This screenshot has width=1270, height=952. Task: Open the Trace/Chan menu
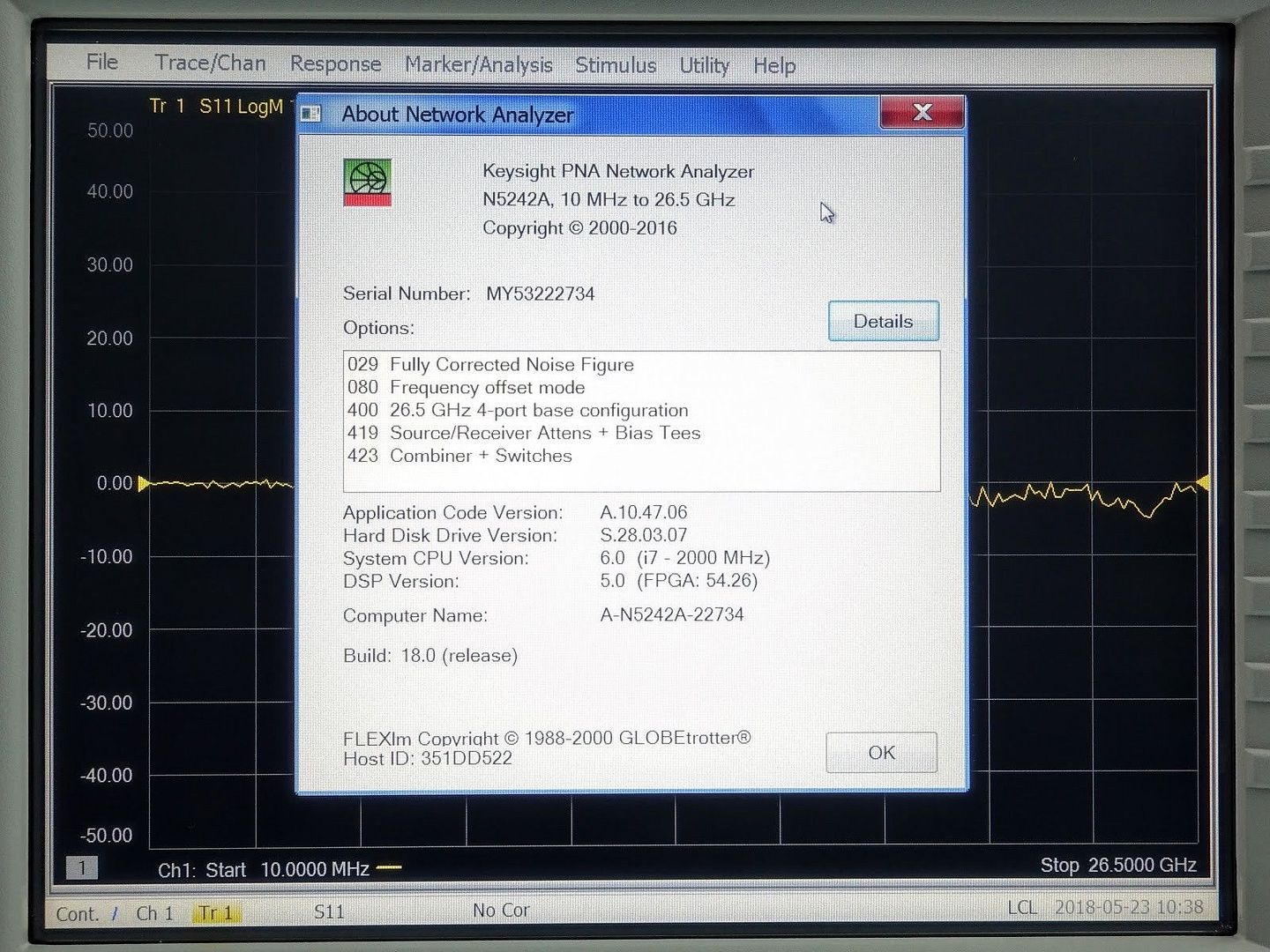210,63
